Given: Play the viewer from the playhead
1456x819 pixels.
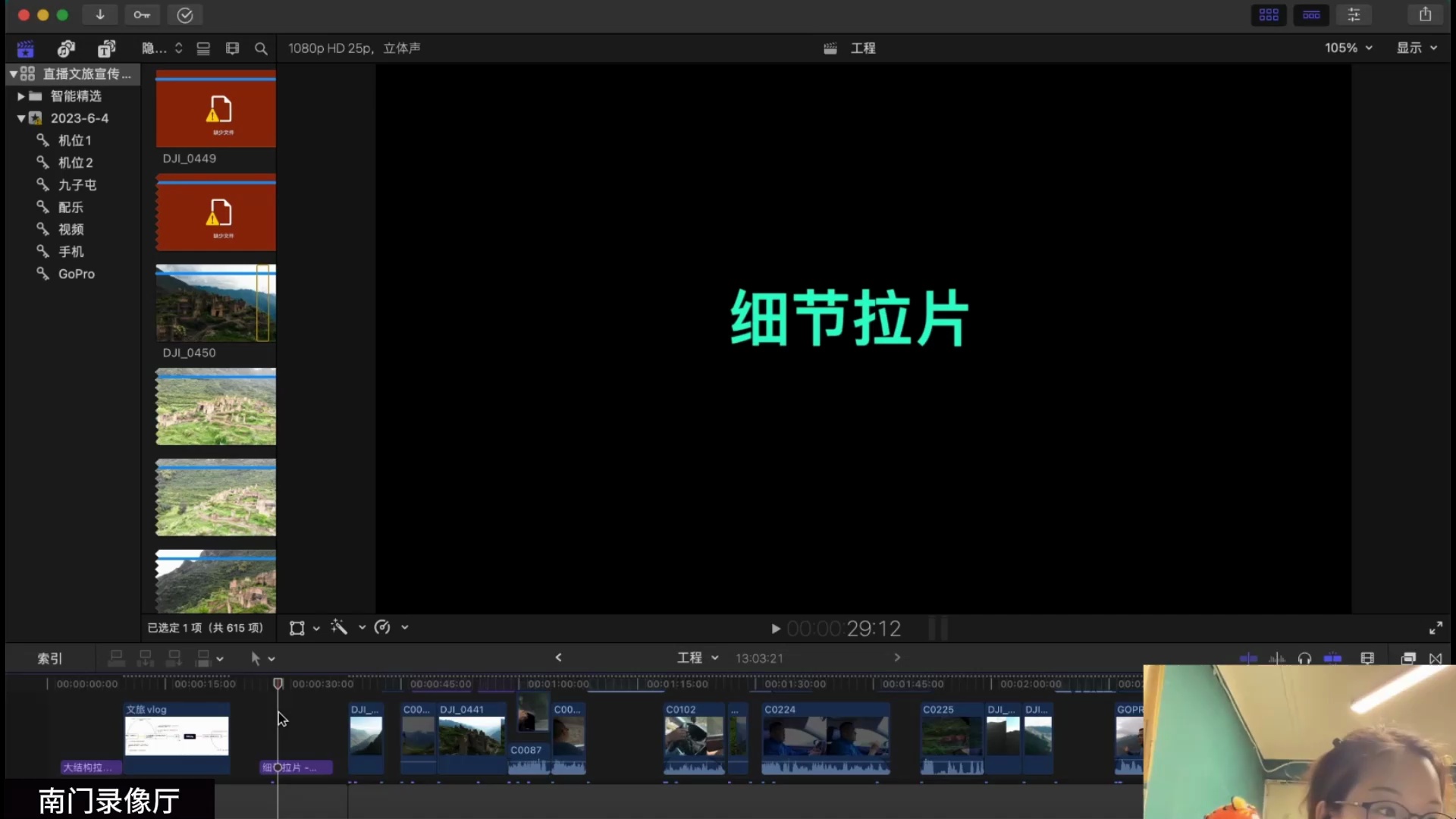Looking at the screenshot, I should (x=775, y=629).
